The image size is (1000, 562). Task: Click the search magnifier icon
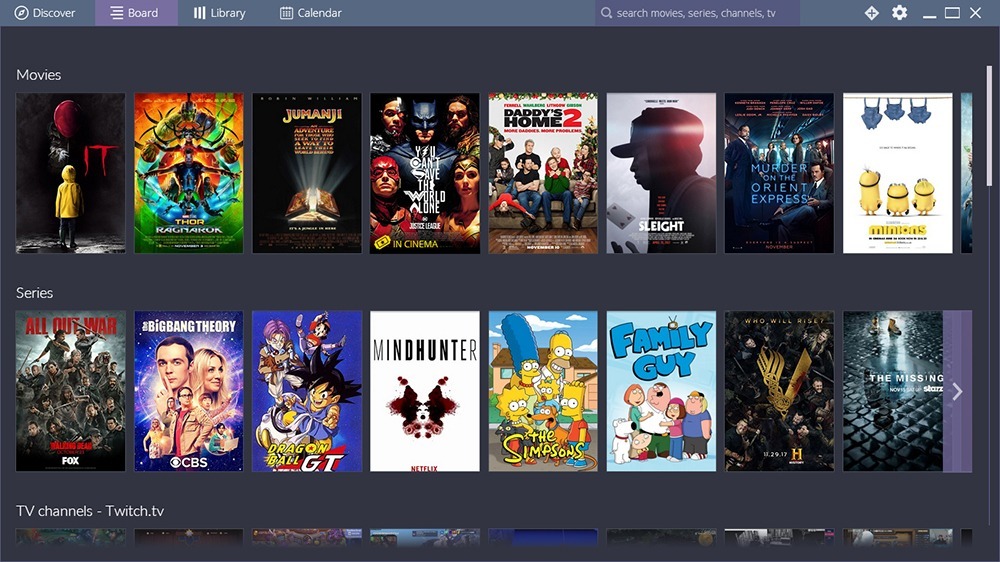click(x=606, y=13)
